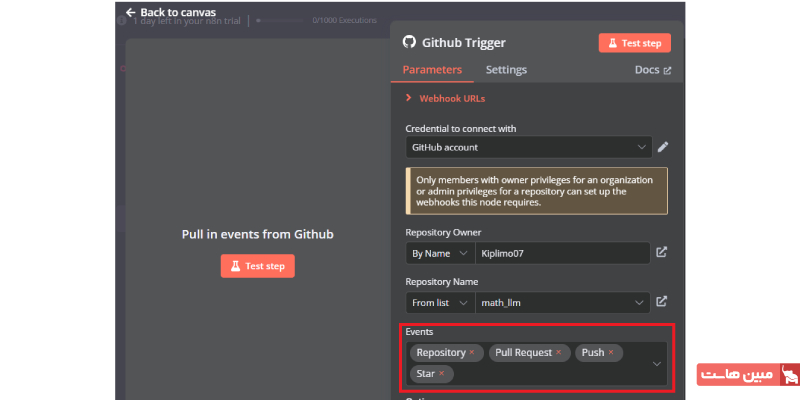800x400 pixels.
Task: Expand the Webhook URLs section
Action: [x=445, y=98]
